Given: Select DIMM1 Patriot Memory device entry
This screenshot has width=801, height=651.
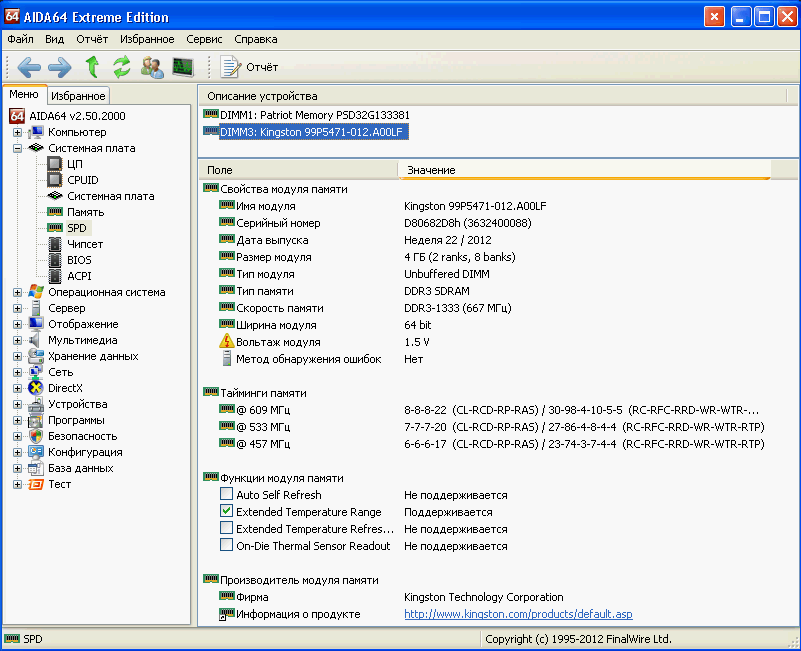Looking at the screenshot, I should coord(313,115).
